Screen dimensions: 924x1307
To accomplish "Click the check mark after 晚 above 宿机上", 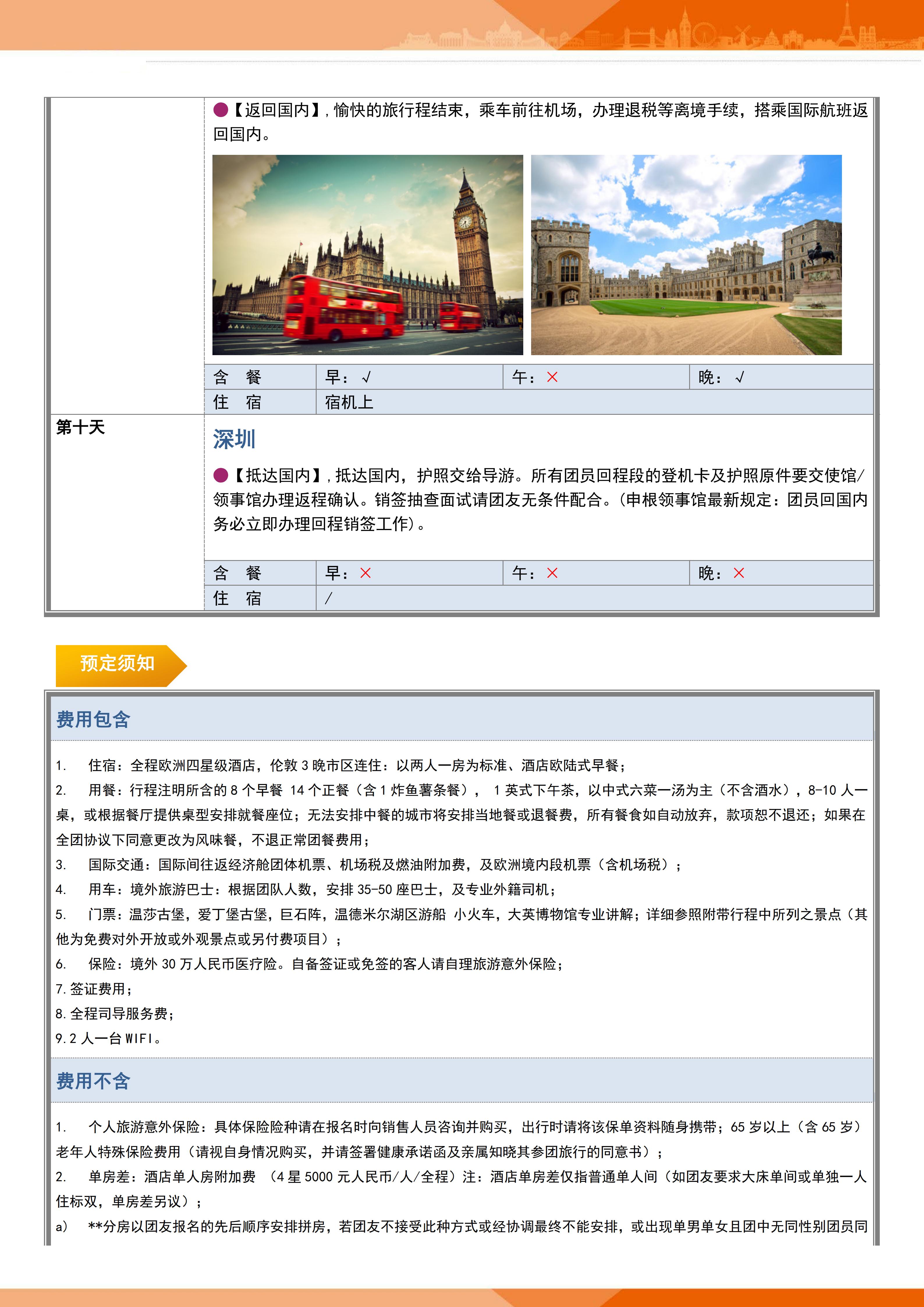I will pos(739,378).
